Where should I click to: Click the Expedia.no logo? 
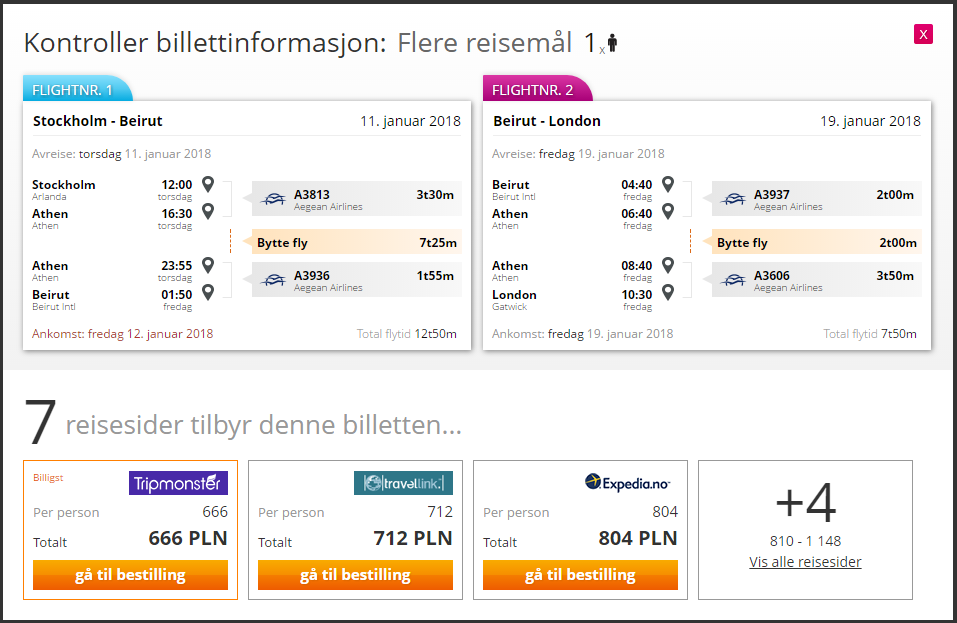click(x=627, y=483)
